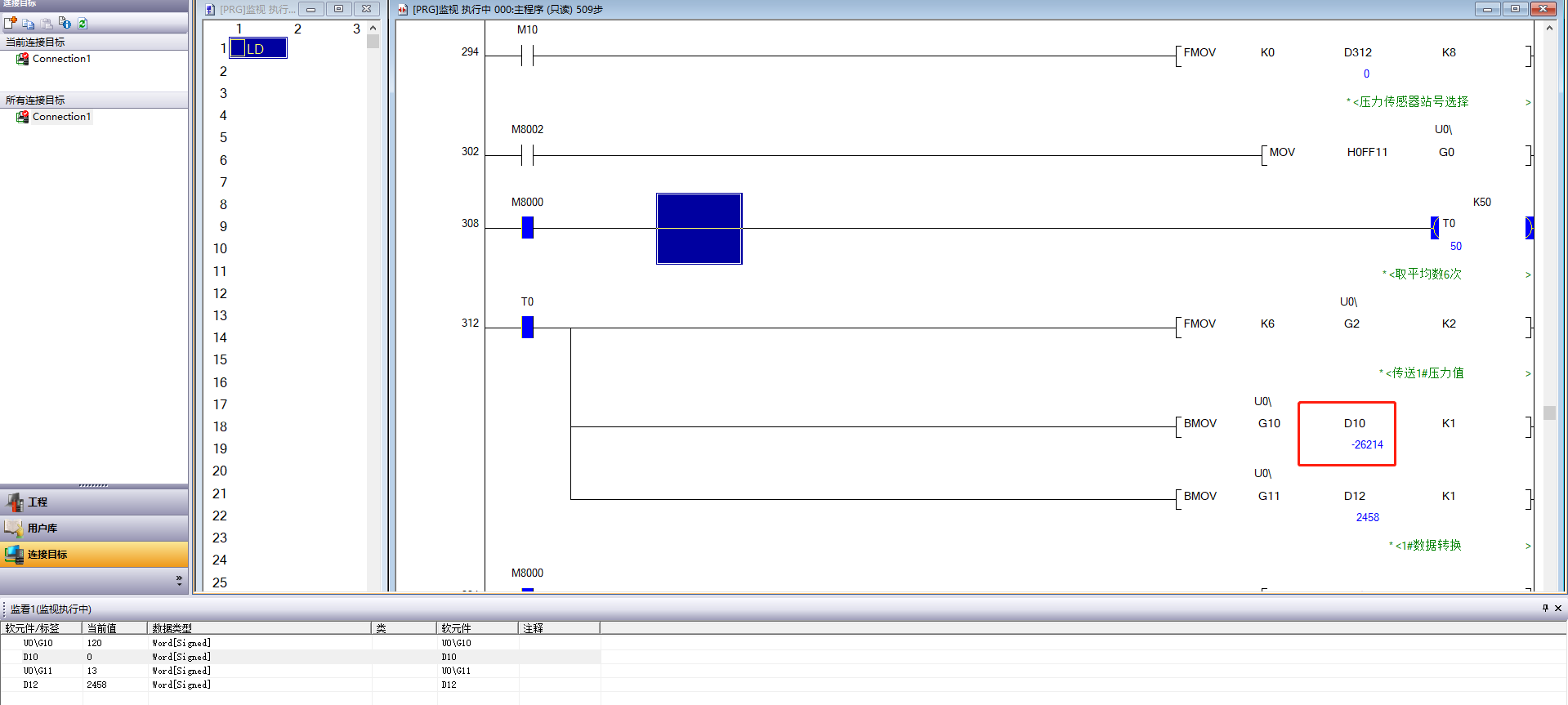Image resolution: width=1568 pixels, height=705 pixels.
Task: Expand navigation pane options chevron
Action: 179,580
